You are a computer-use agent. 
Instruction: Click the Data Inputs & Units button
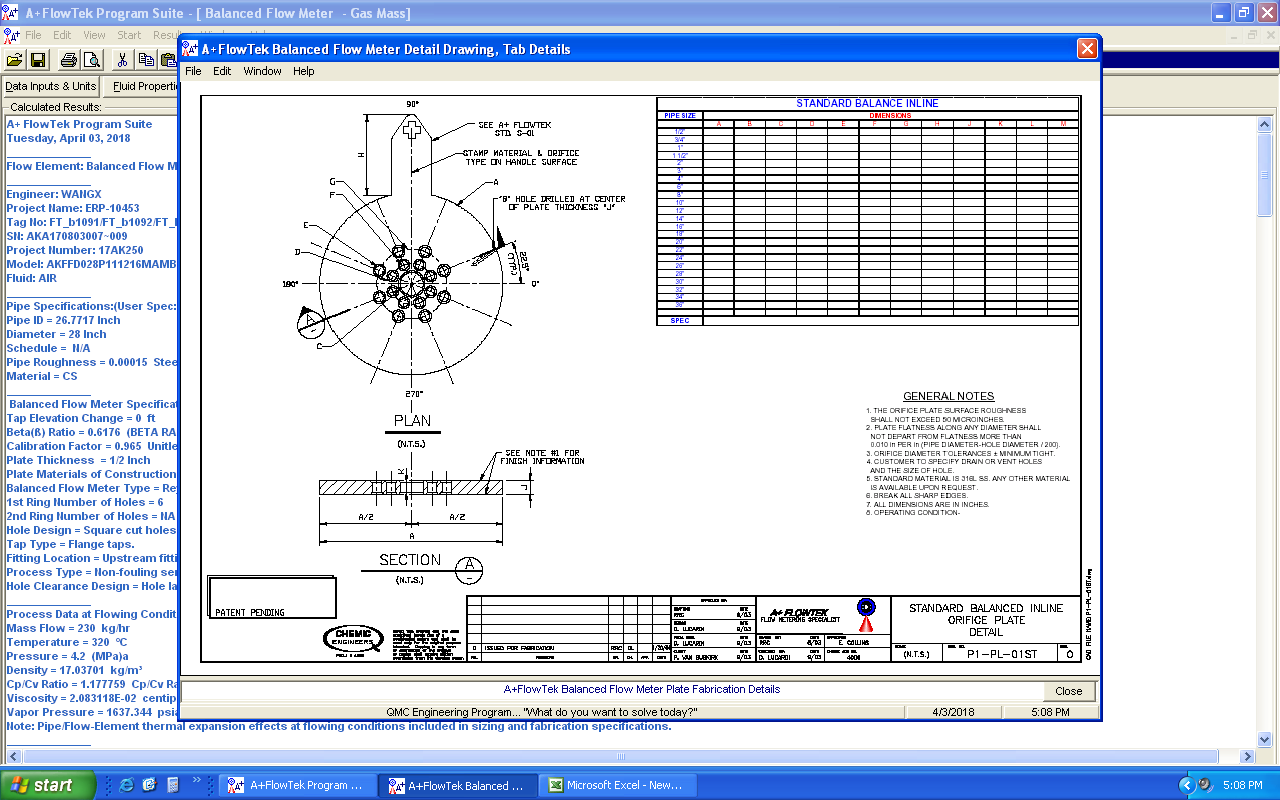[51, 86]
